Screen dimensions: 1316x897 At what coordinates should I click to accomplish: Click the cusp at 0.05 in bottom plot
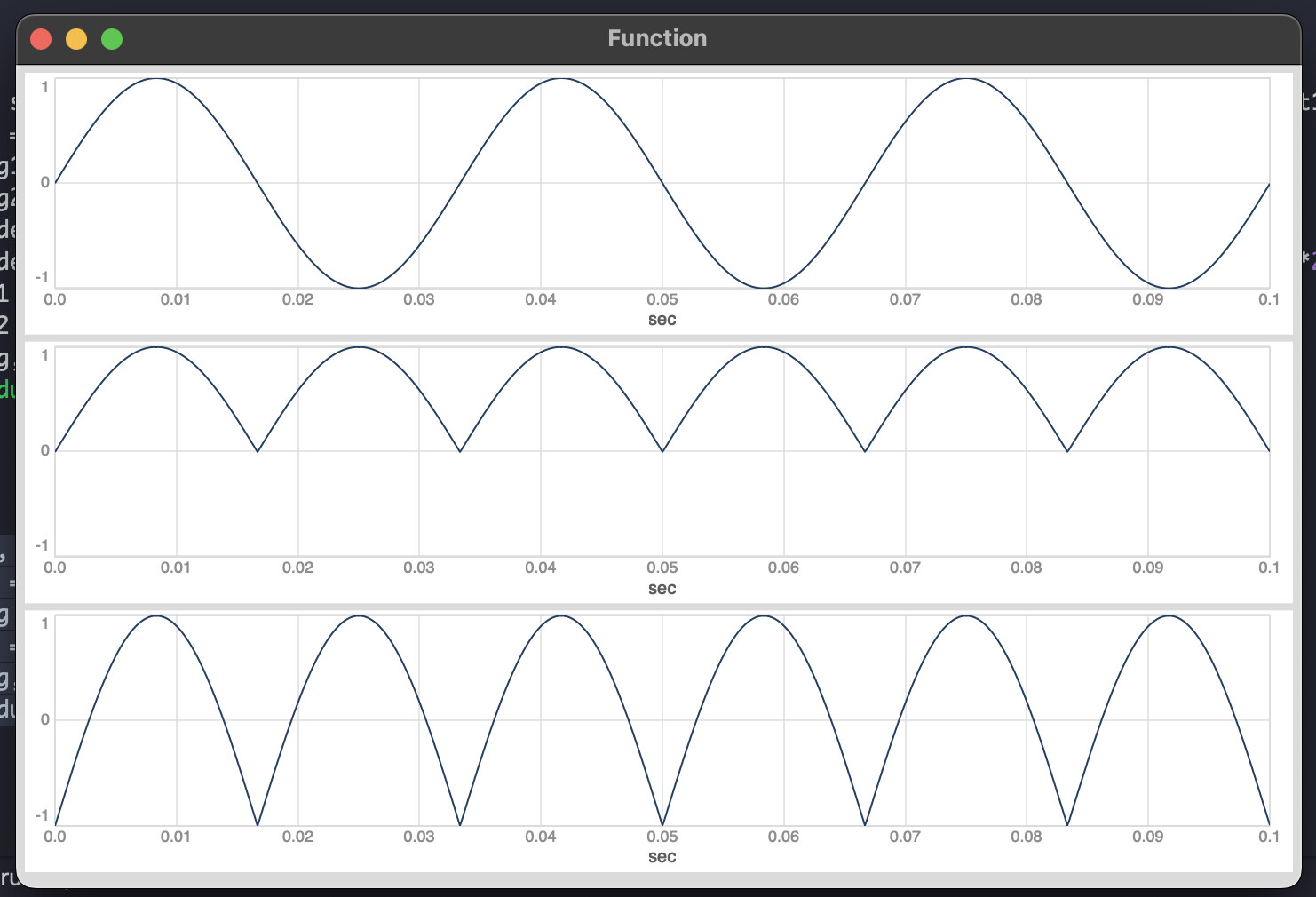point(662,825)
